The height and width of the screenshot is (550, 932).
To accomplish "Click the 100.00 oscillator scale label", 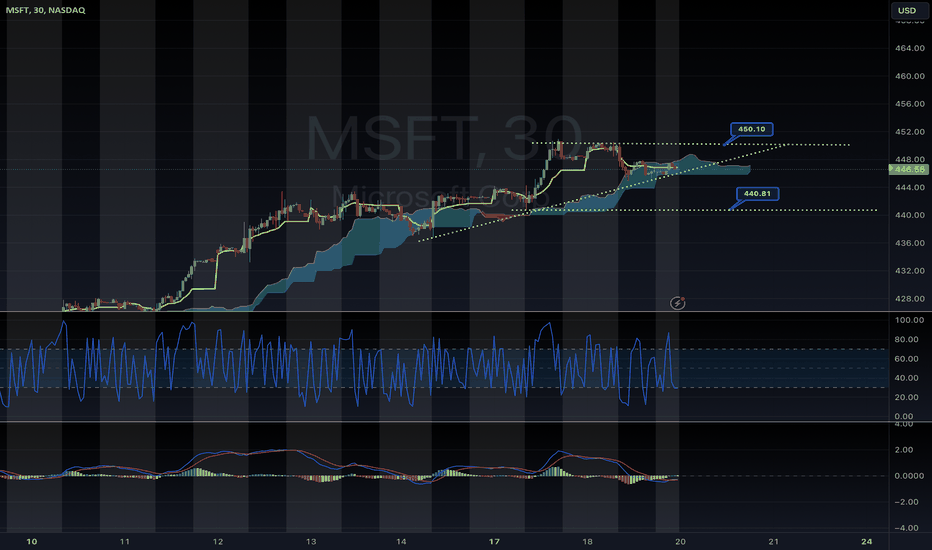I will coord(909,320).
